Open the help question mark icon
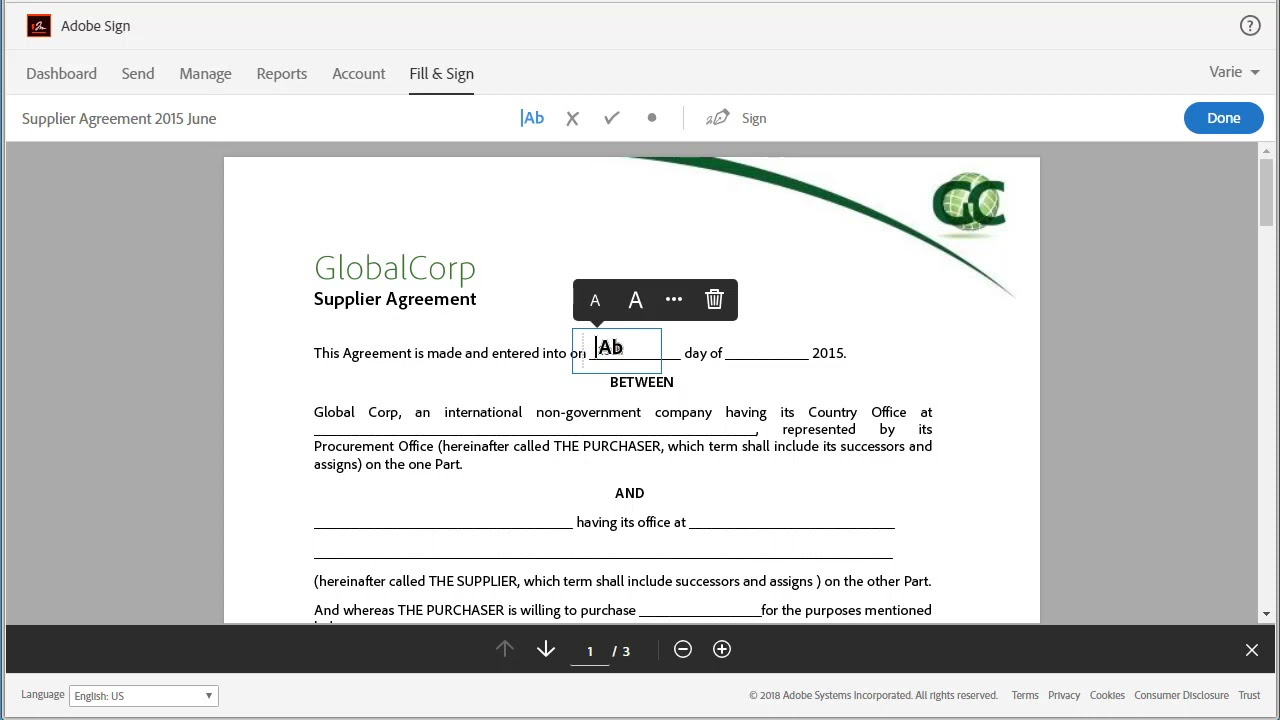Image resolution: width=1280 pixels, height=720 pixels. 1250,26
